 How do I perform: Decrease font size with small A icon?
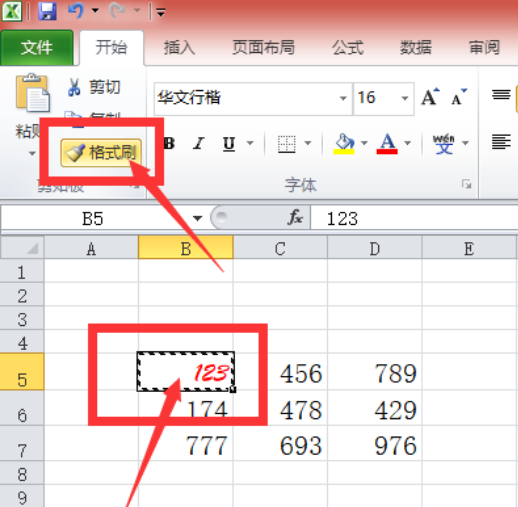tap(459, 97)
